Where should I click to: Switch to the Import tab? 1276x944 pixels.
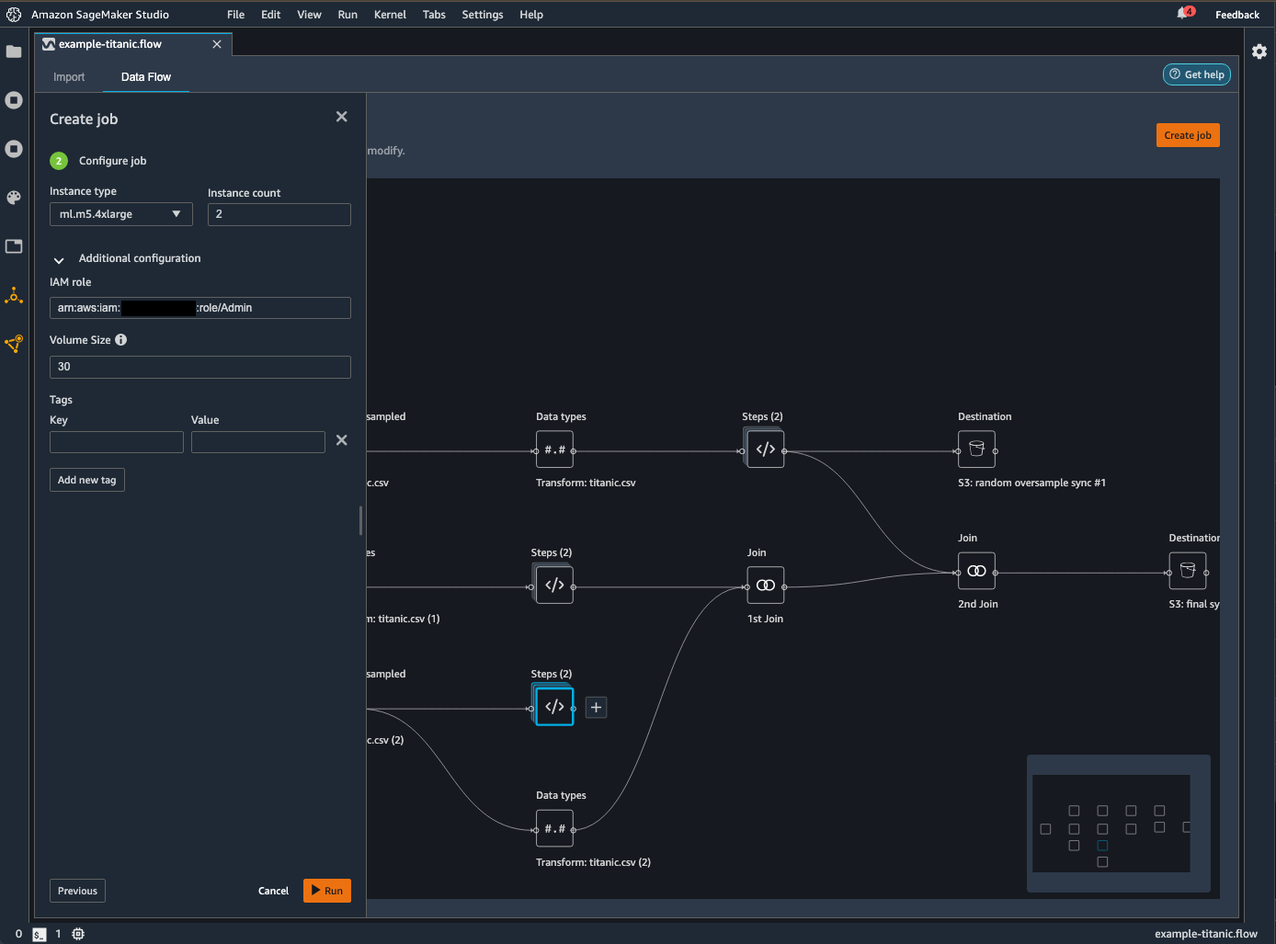point(69,77)
